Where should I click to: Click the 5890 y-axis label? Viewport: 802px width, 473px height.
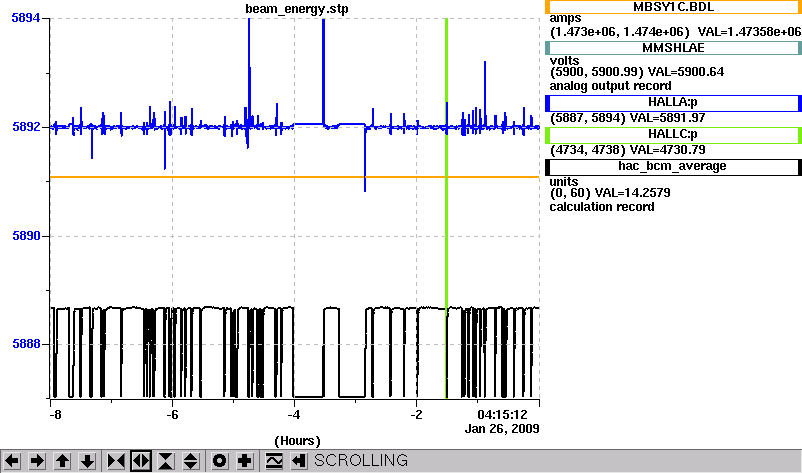point(26,236)
